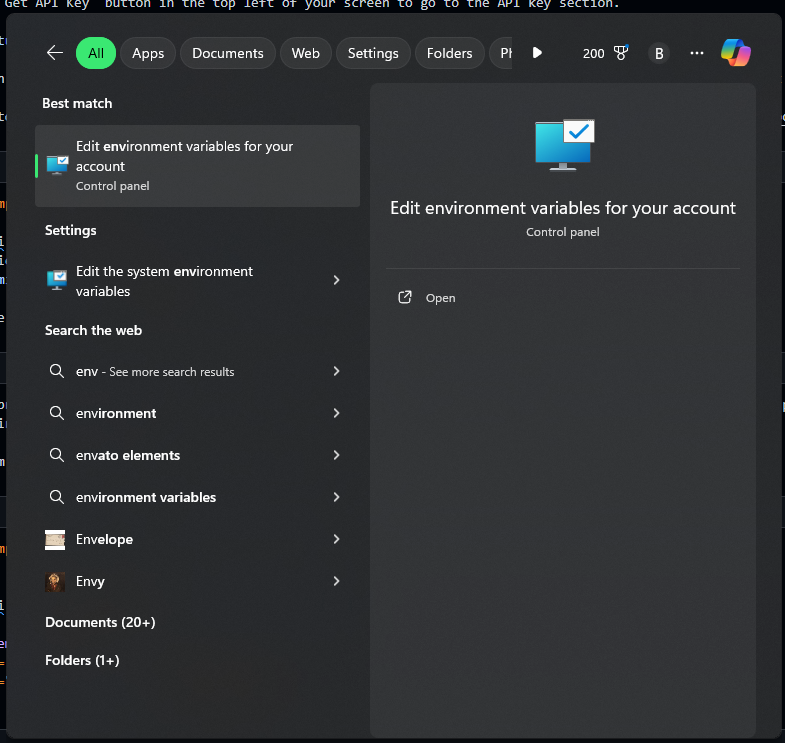Image resolution: width=785 pixels, height=743 pixels.
Task: Click the large monitor icon in preview pane
Action: click(564, 143)
